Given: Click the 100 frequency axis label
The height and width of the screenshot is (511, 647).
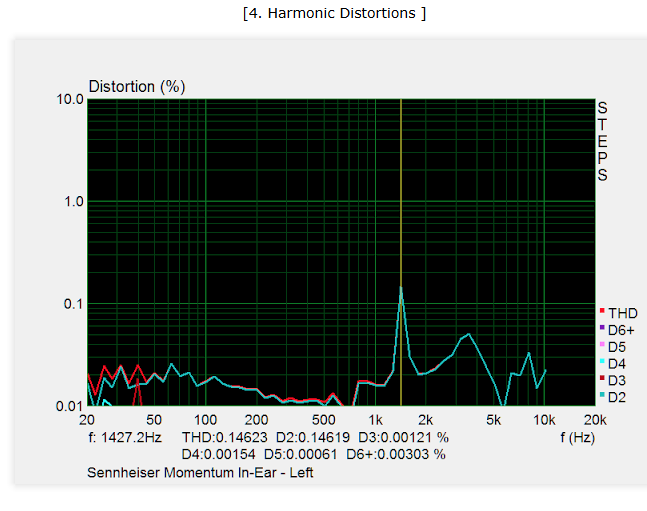Looking at the screenshot, I should pyautogui.click(x=205, y=420).
